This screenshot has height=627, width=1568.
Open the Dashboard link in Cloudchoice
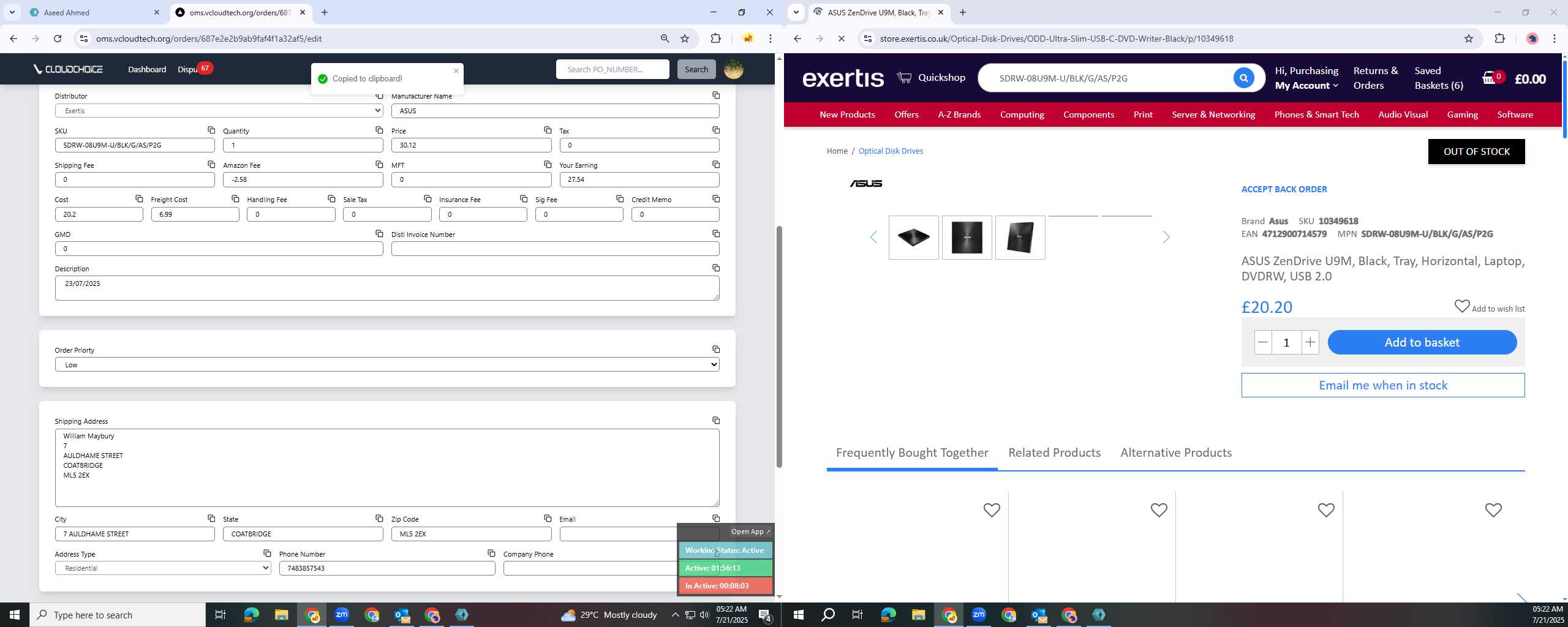147,69
